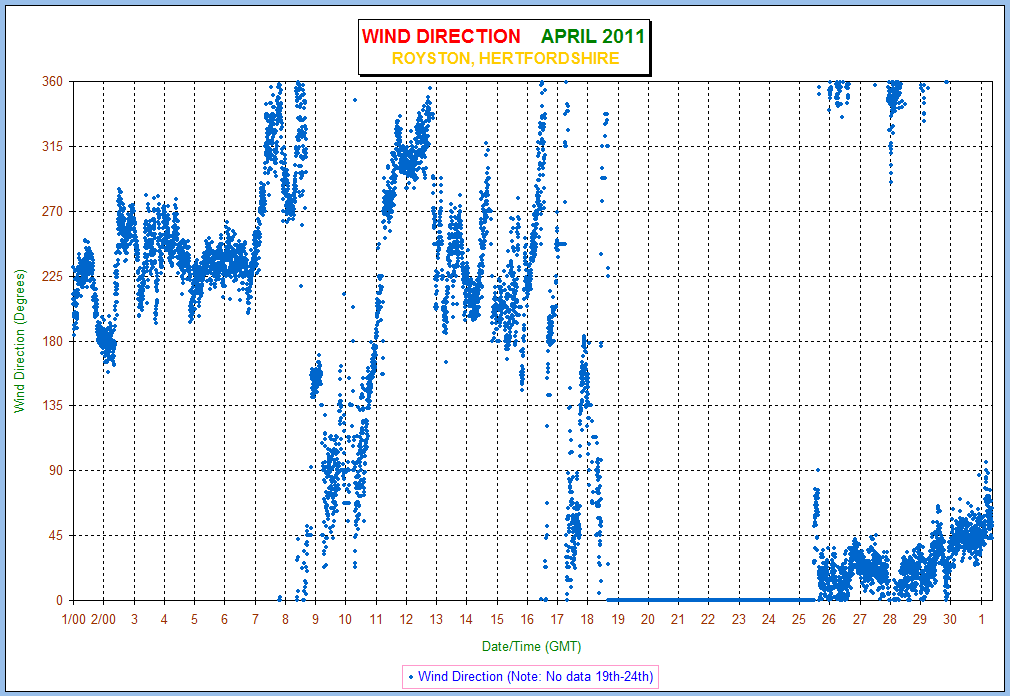Click the 360 y-axis tick label
Image resolution: width=1010 pixels, height=696 pixels.
pos(53,81)
